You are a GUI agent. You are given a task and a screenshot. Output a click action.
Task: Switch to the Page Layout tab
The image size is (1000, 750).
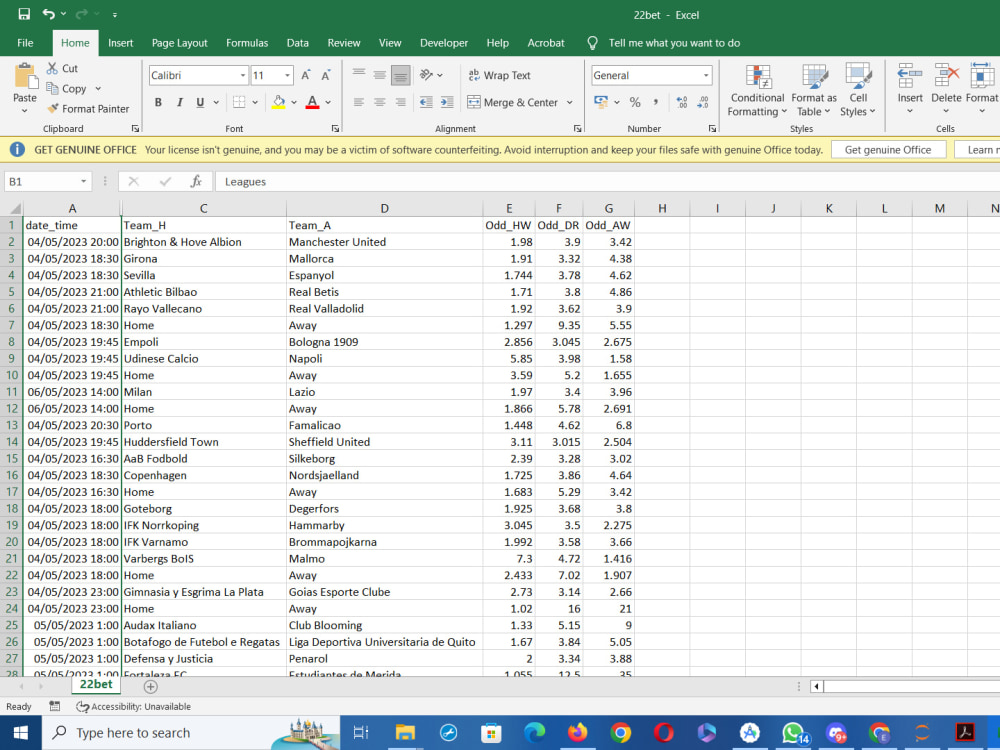pos(179,43)
